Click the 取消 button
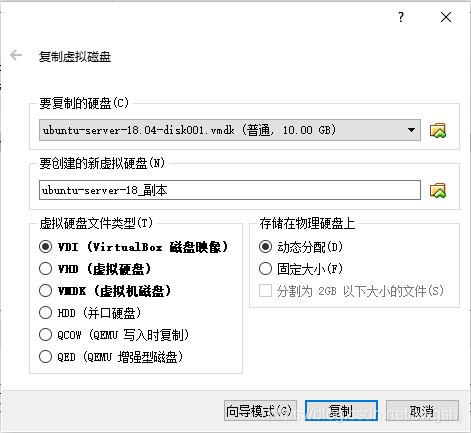The width and height of the screenshot is (471, 433). [422, 411]
